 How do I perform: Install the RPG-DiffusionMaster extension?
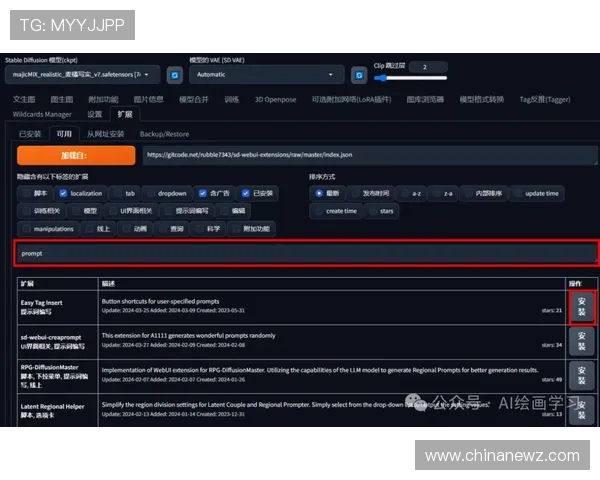(x=583, y=375)
